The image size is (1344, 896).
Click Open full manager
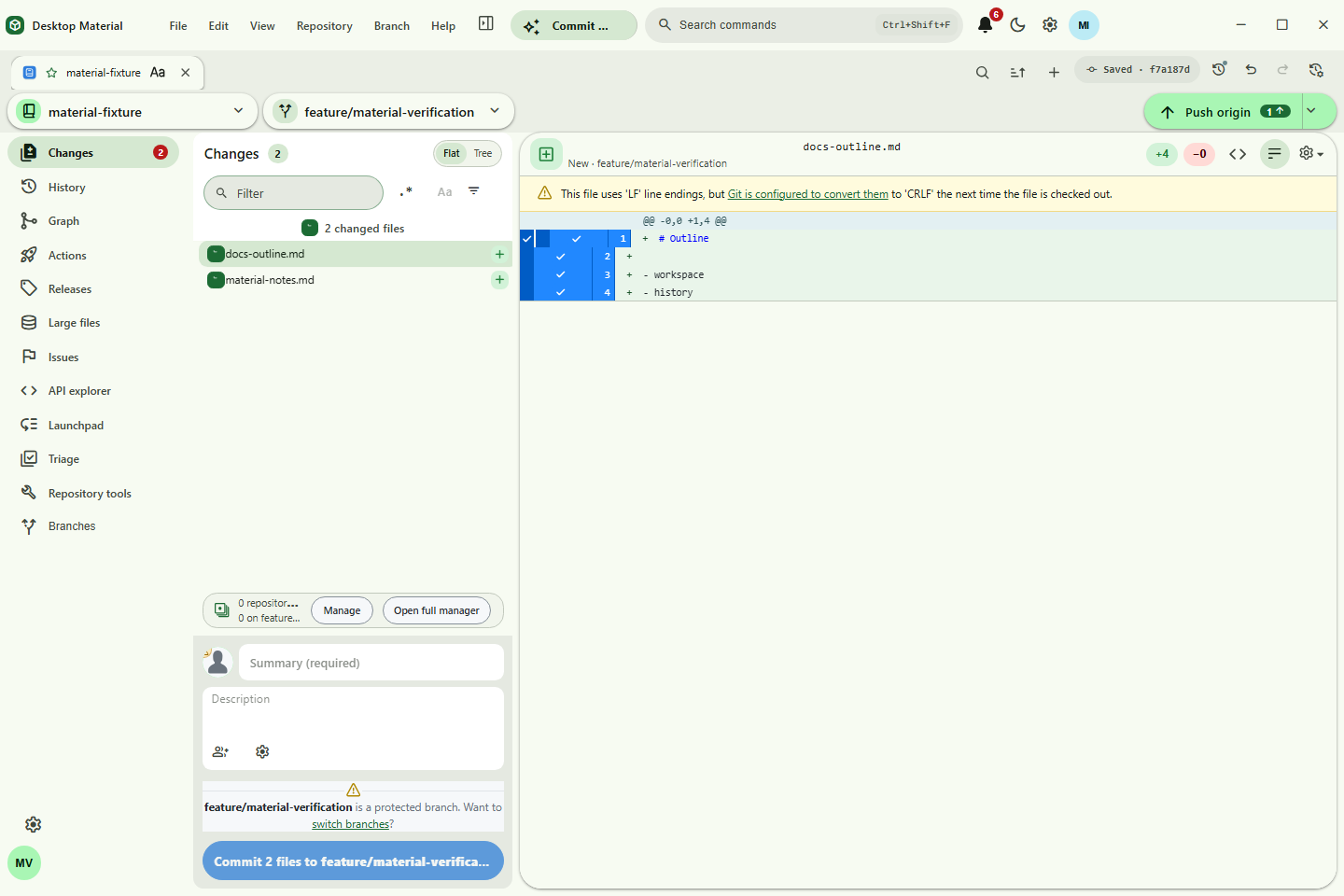pos(436,610)
